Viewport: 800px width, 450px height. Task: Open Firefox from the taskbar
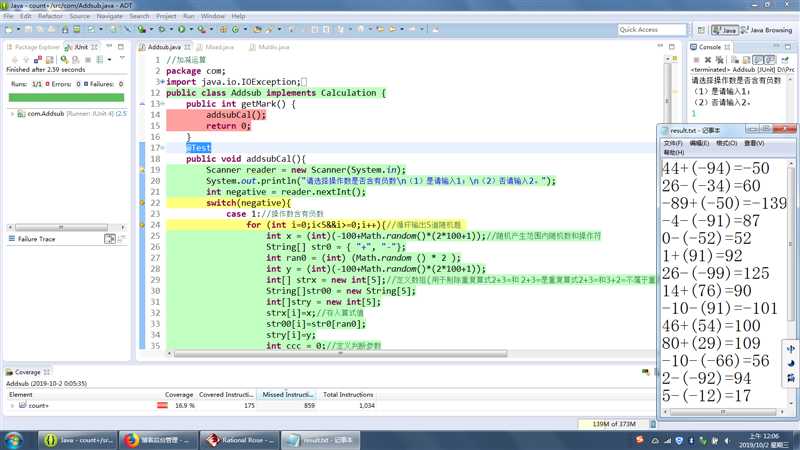159,440
